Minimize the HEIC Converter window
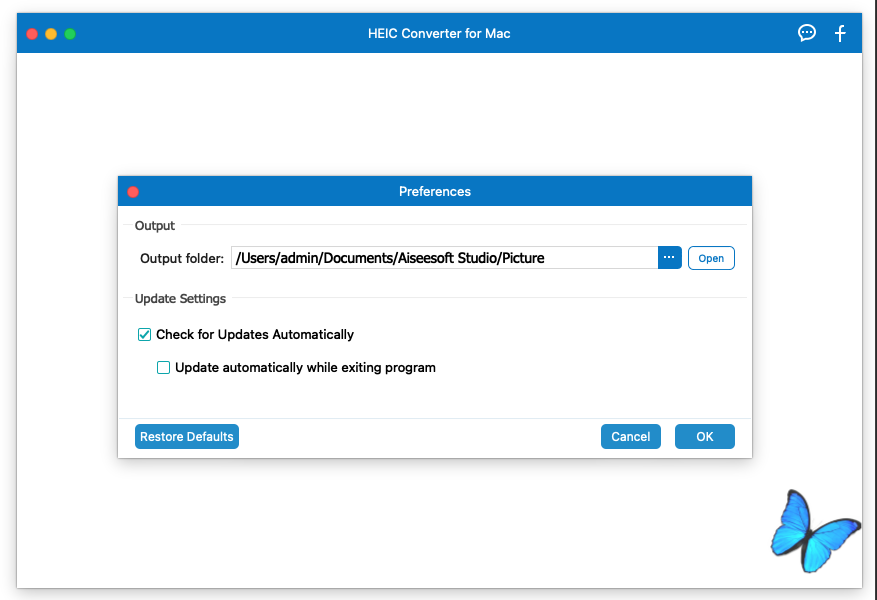Viewport: 877px width, 600px height. 51,34
